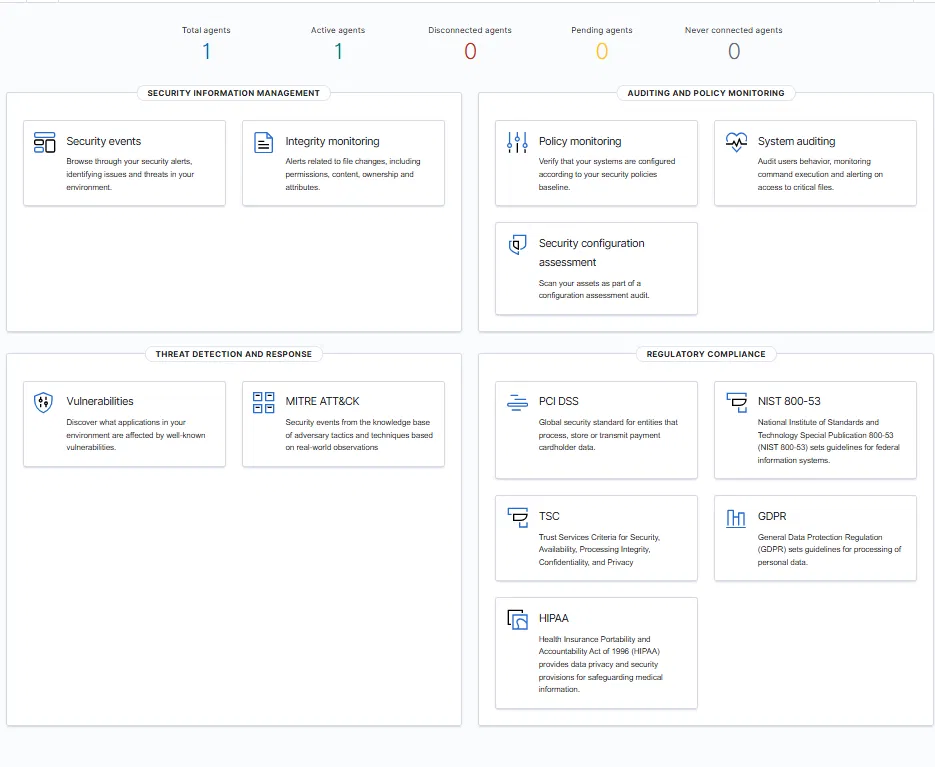Click the Security configuration assessment shield icon
This screenshot has width=935, height=767.
(x=517, y=245)
